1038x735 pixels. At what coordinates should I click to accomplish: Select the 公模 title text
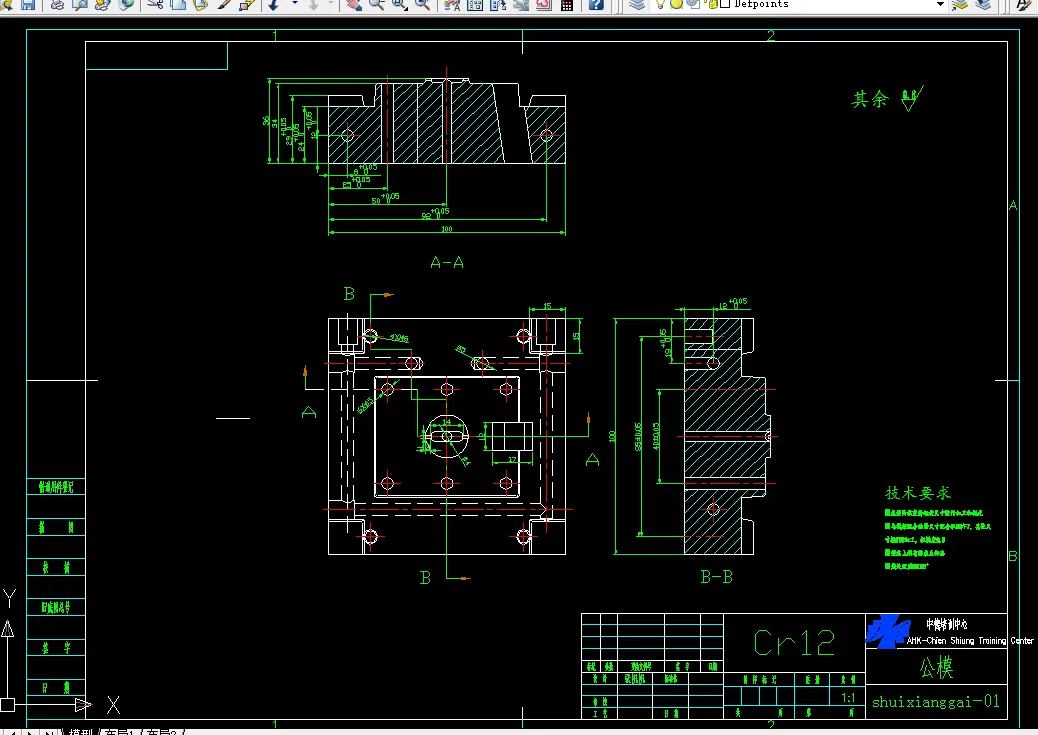pos(937,667)
